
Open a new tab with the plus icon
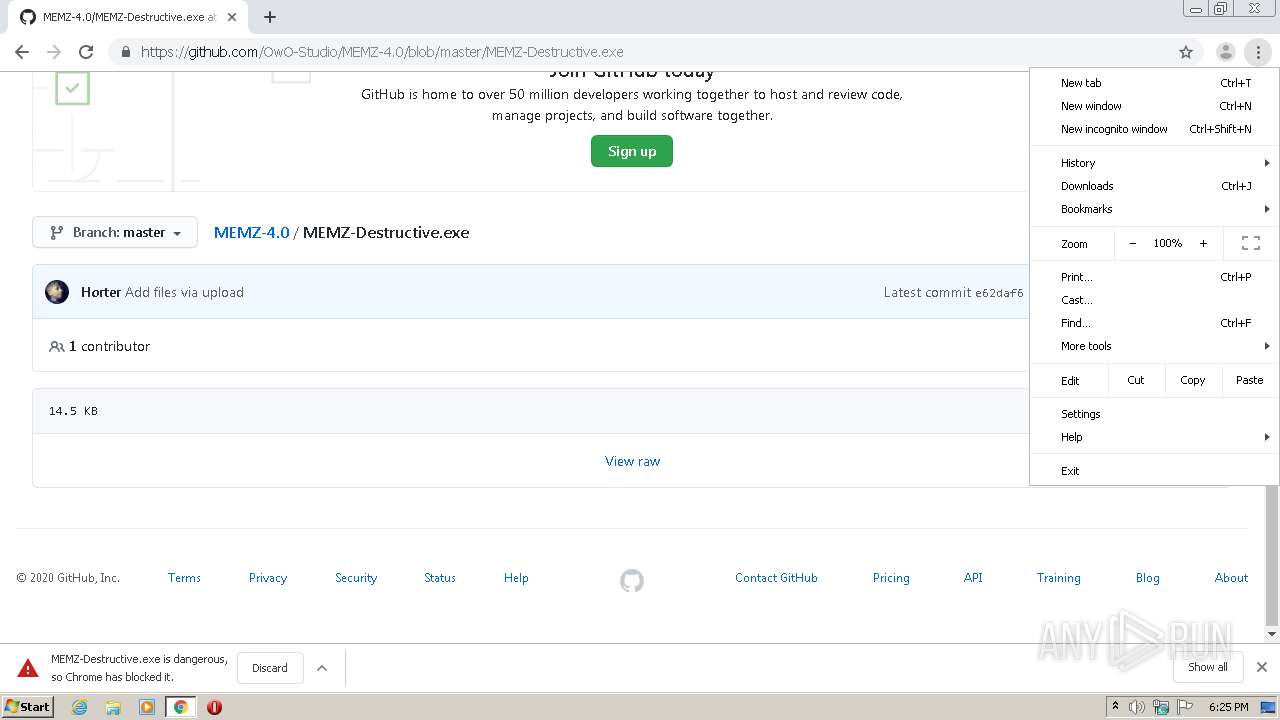pyautogui.click(x=270, y=17)
